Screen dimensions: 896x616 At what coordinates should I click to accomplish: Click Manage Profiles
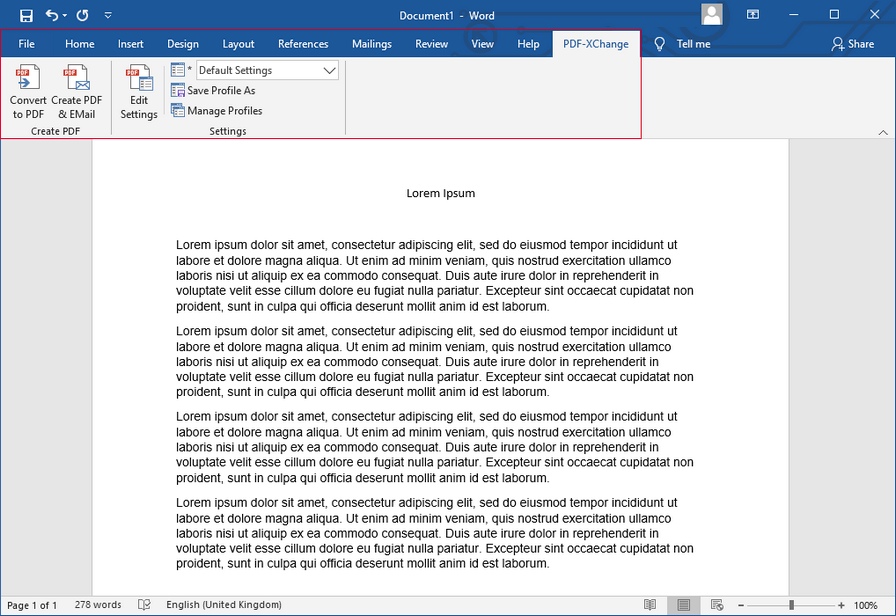(x=224, y=111)
